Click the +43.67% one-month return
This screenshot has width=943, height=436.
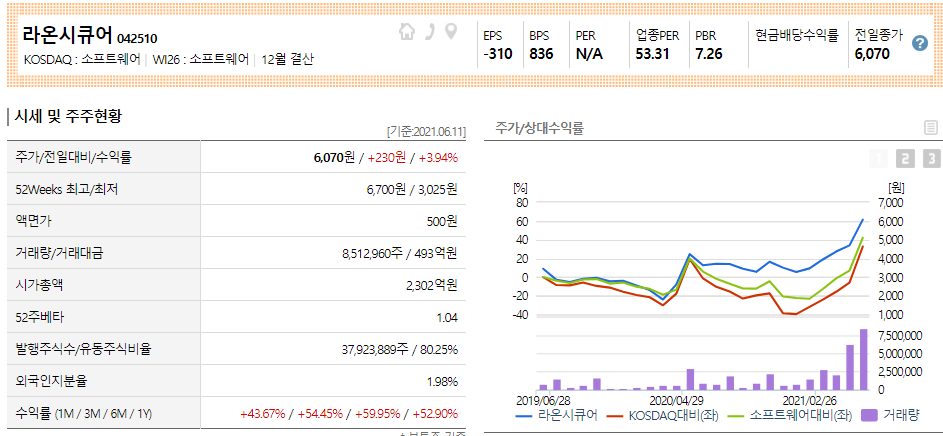262,414
